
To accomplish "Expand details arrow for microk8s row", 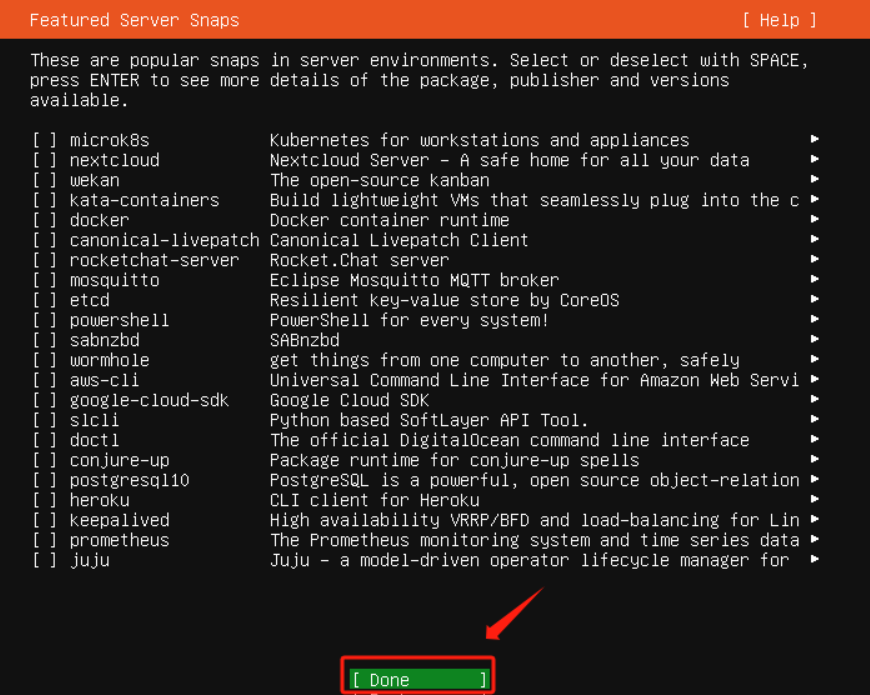I will (815, 139).
